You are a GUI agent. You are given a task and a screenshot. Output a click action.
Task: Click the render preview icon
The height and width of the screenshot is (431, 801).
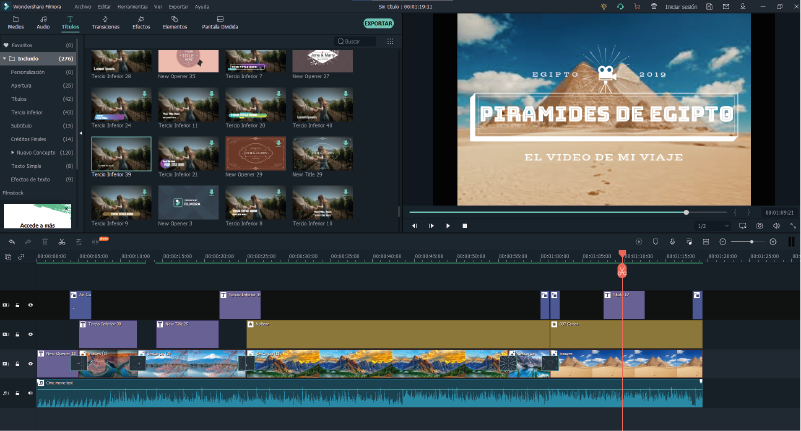[x=639, y=242]
